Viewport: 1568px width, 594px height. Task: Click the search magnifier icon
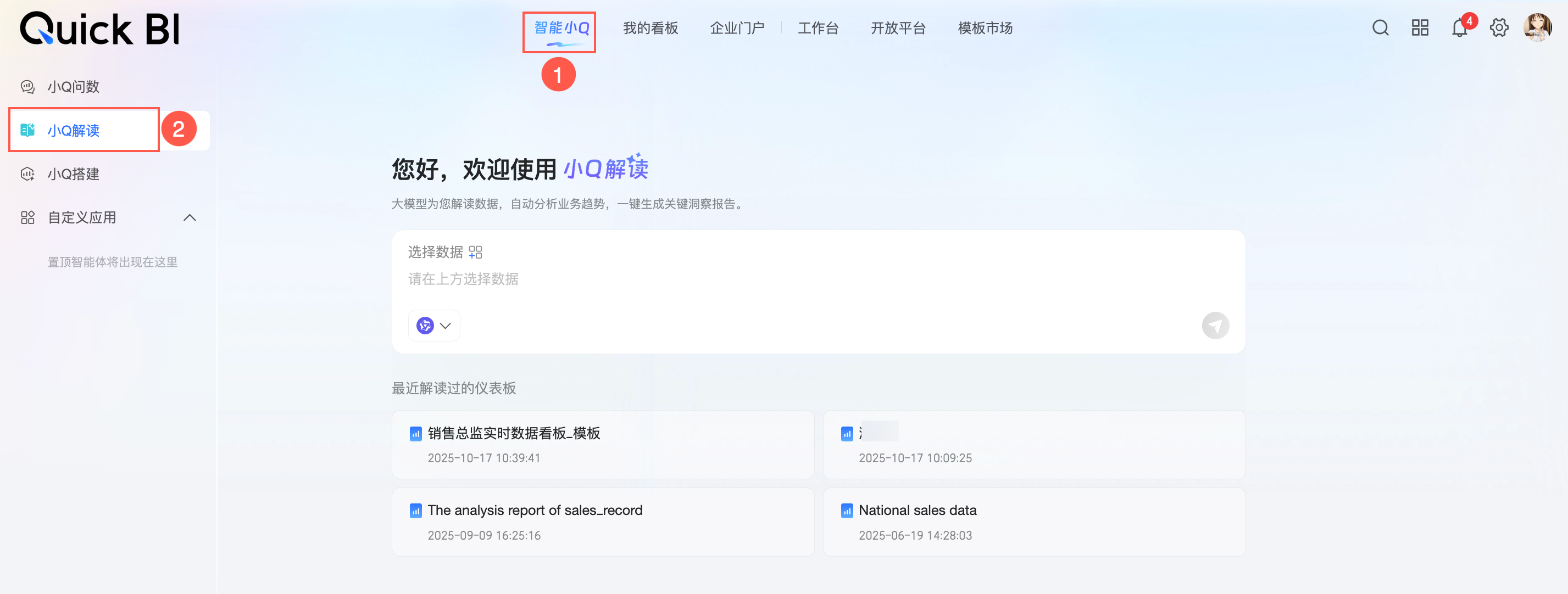(1380, 28)
